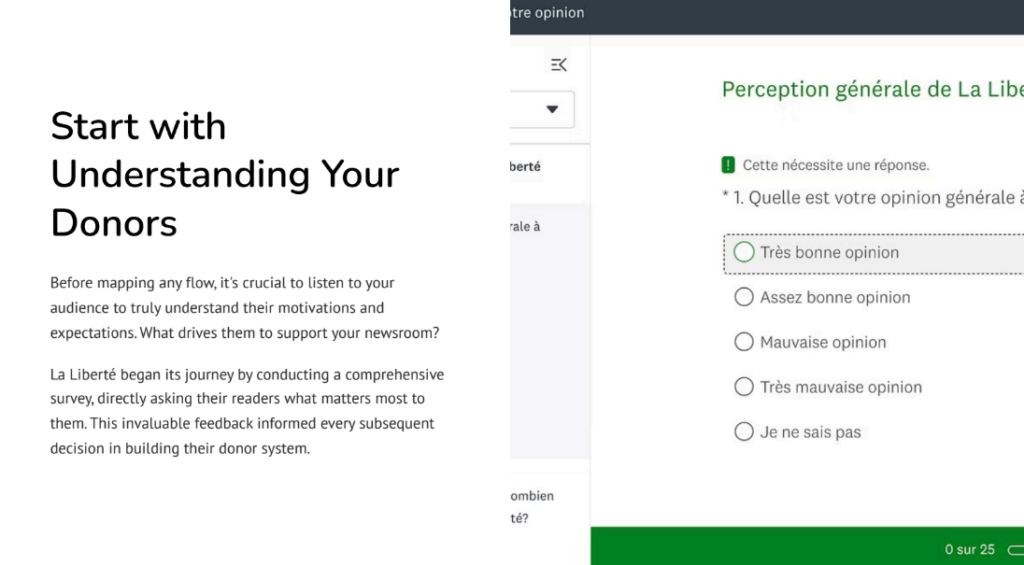This screenshot has width=1024, height=565.
Task: Click the 'Perception générale de La Libe' heading
Action: click(872, 89)
